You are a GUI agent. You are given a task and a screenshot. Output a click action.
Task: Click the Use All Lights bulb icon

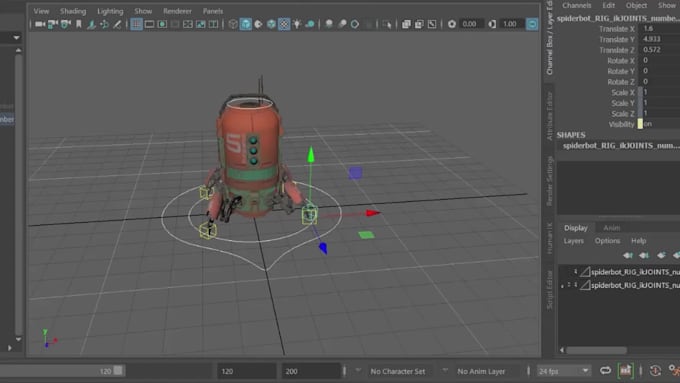(297, 24)
